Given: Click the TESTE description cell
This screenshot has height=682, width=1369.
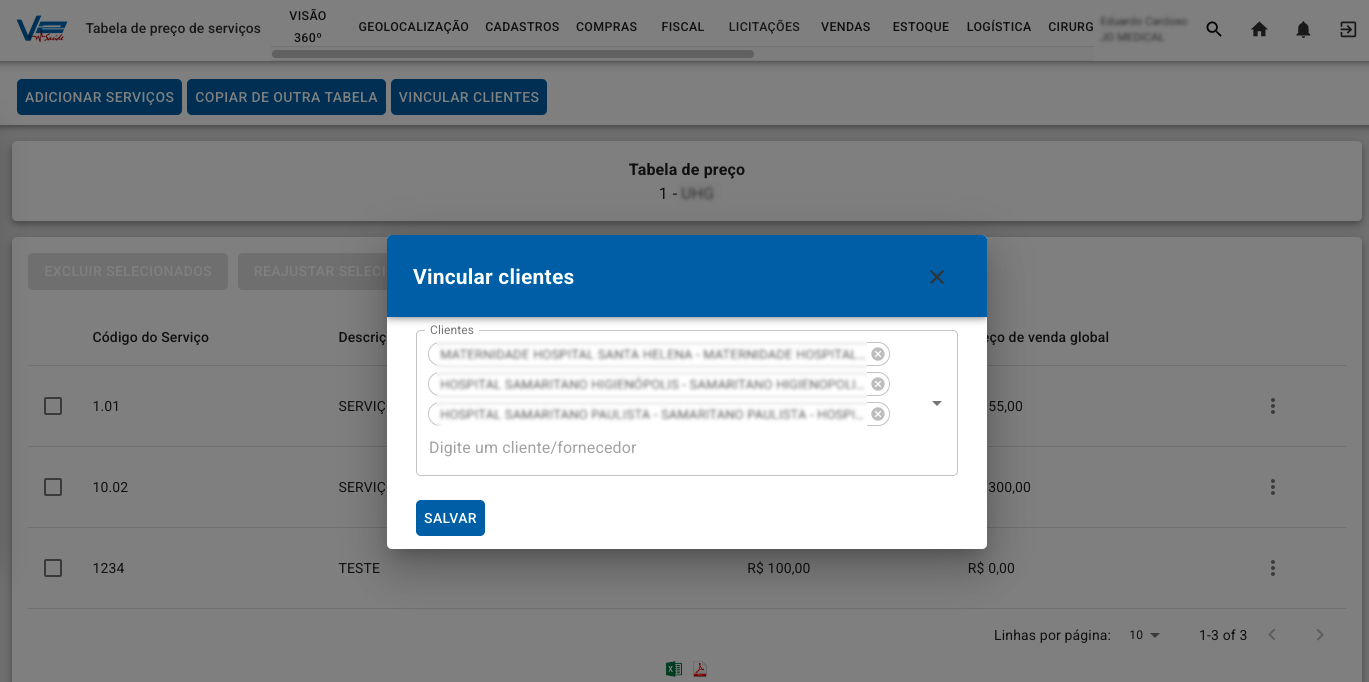Looking at the screenshot, I should [359, 568].
